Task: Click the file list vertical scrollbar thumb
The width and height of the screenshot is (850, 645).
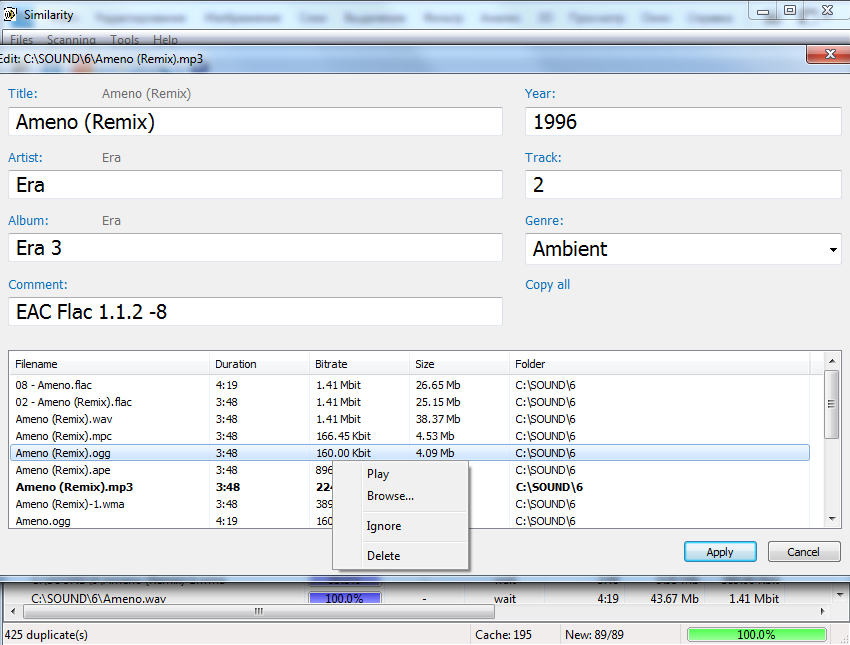Action: coord(832,404)
